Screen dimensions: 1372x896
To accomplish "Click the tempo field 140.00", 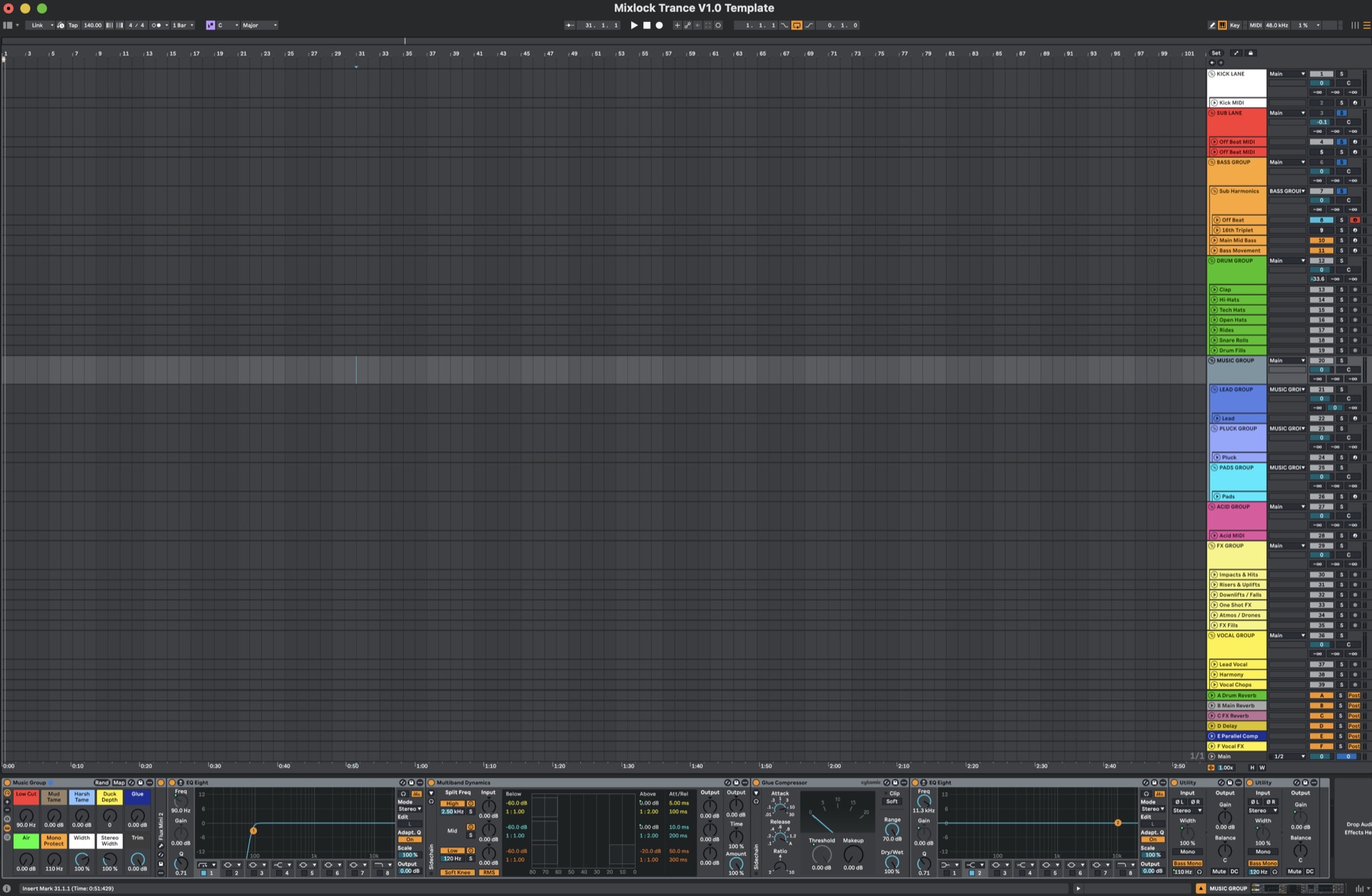I will [x=92, y=25].
